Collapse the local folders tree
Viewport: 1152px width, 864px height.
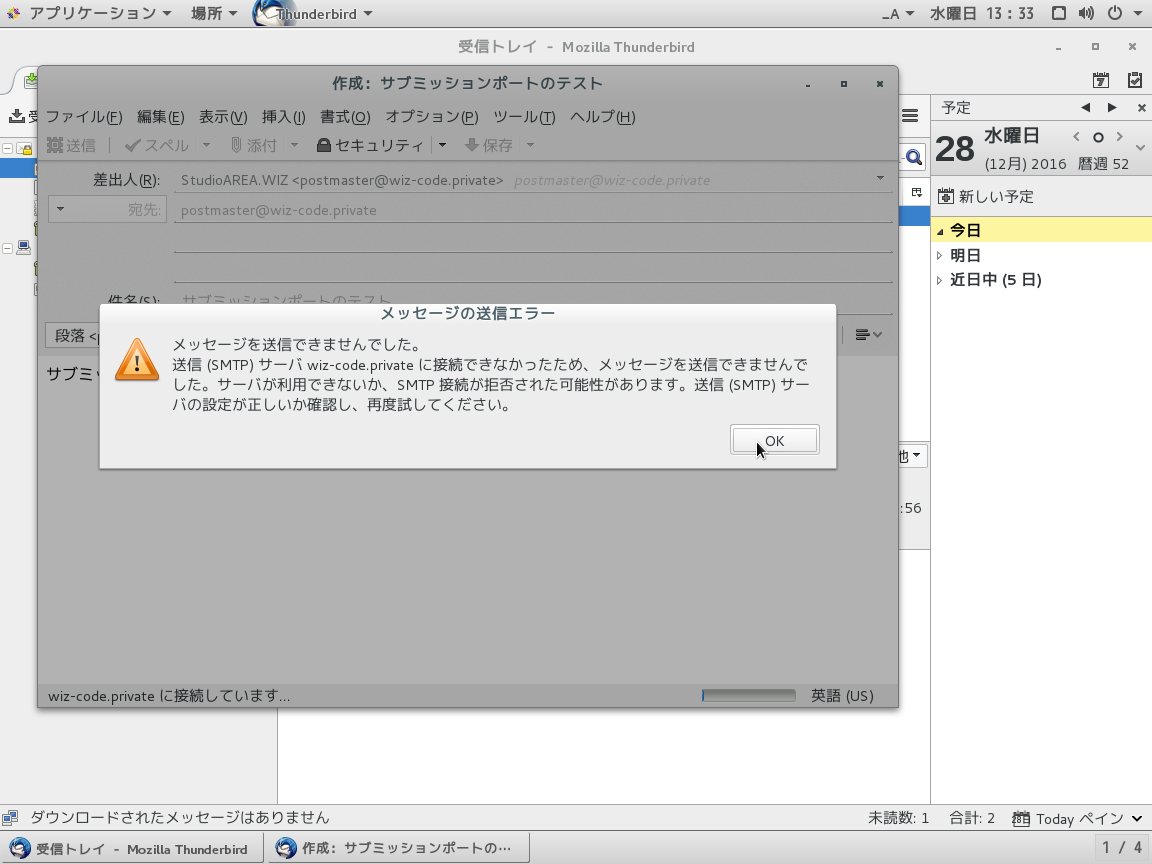pyautogui.click(x=7, y=248)
